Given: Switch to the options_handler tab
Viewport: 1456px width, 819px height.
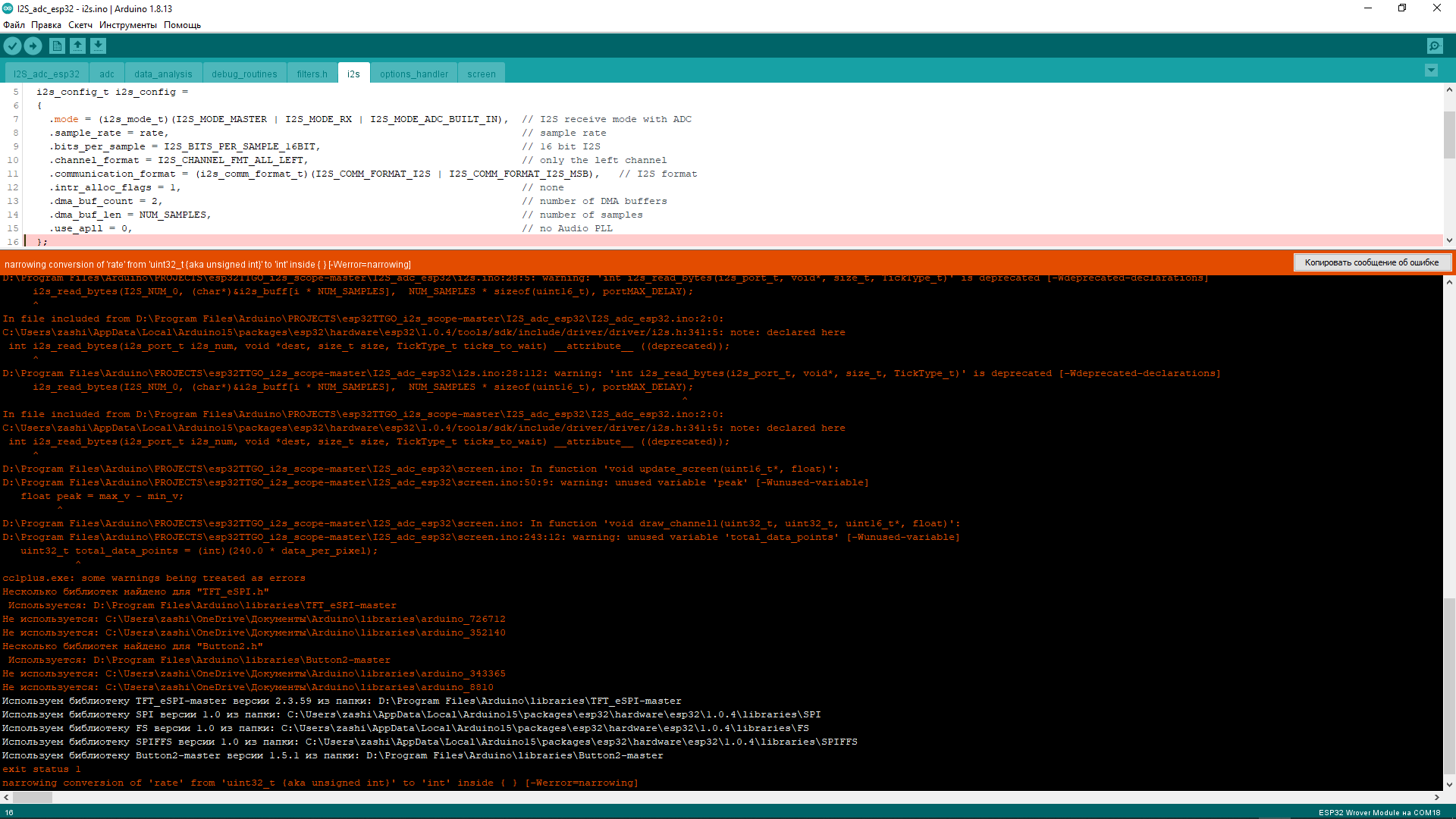Looking at the screenshot, I should [x=413, y=74].
